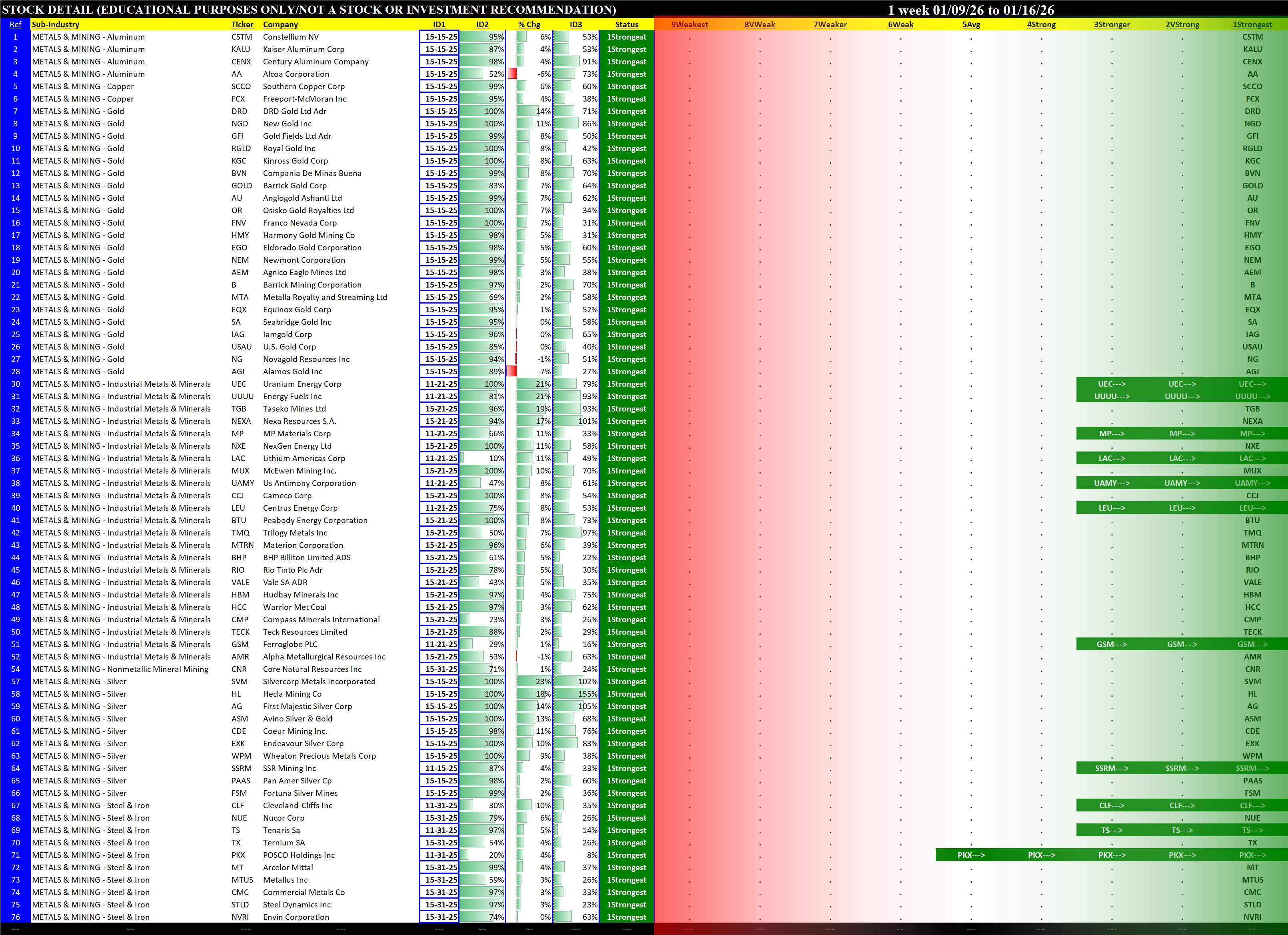Image resolution: width=1288 pixels, height=935 pixels.
Task: Select ticker cell SCCO in Ticker column
Action: coord(241,86)
